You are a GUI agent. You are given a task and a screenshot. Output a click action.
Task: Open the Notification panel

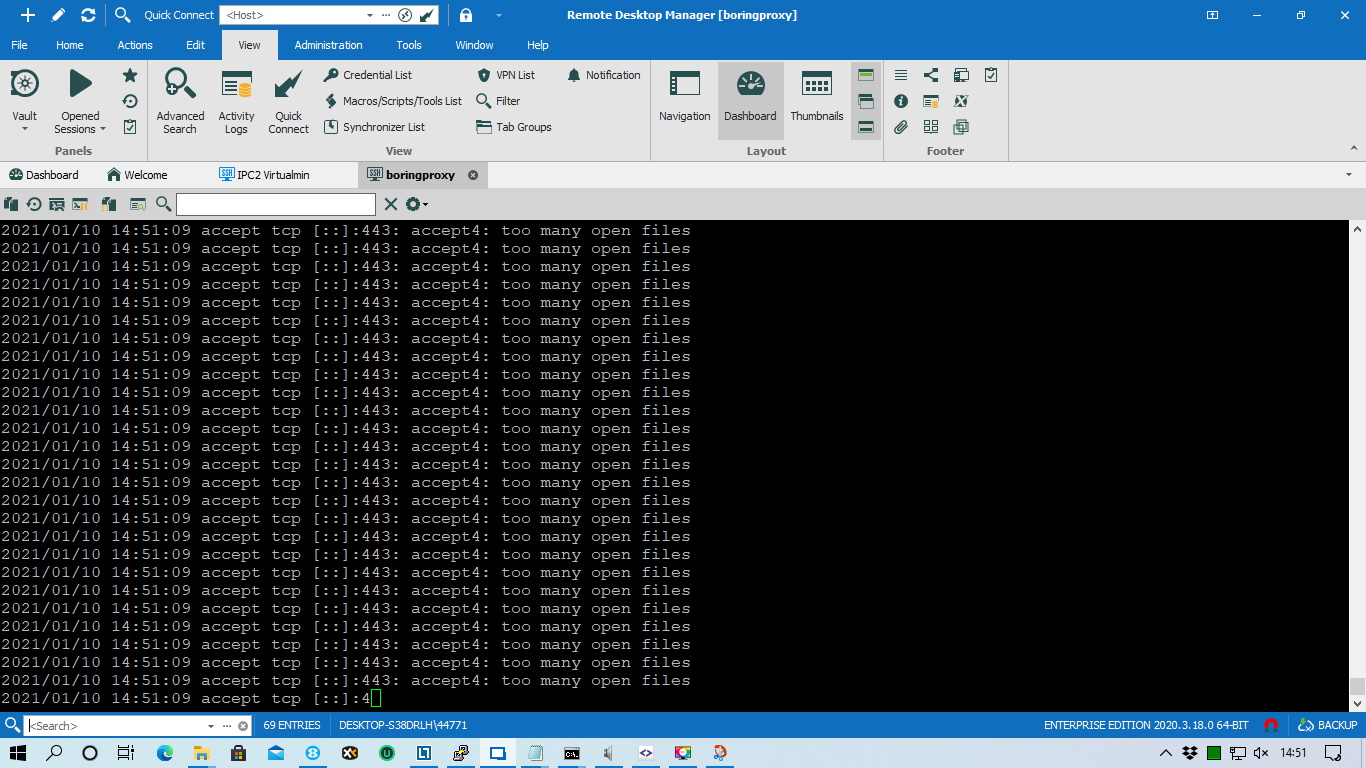tap(604, 74)
